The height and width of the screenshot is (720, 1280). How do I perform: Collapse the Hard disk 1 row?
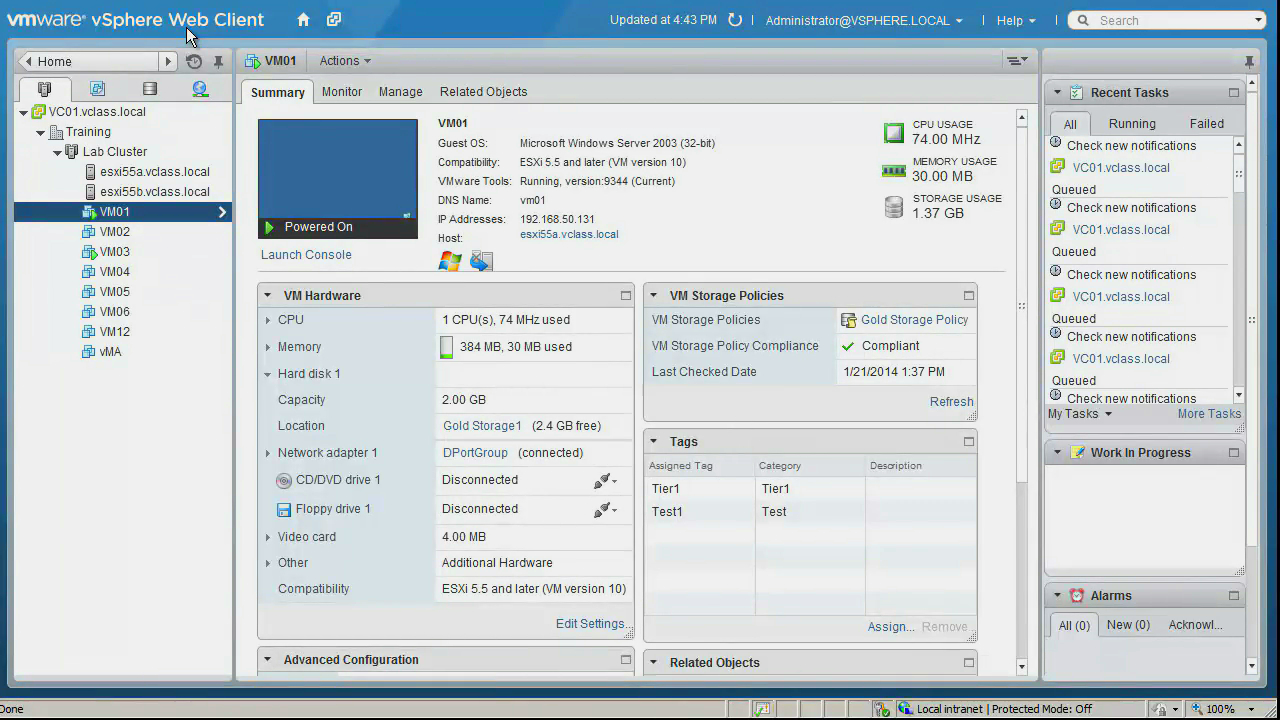(268, 374)
